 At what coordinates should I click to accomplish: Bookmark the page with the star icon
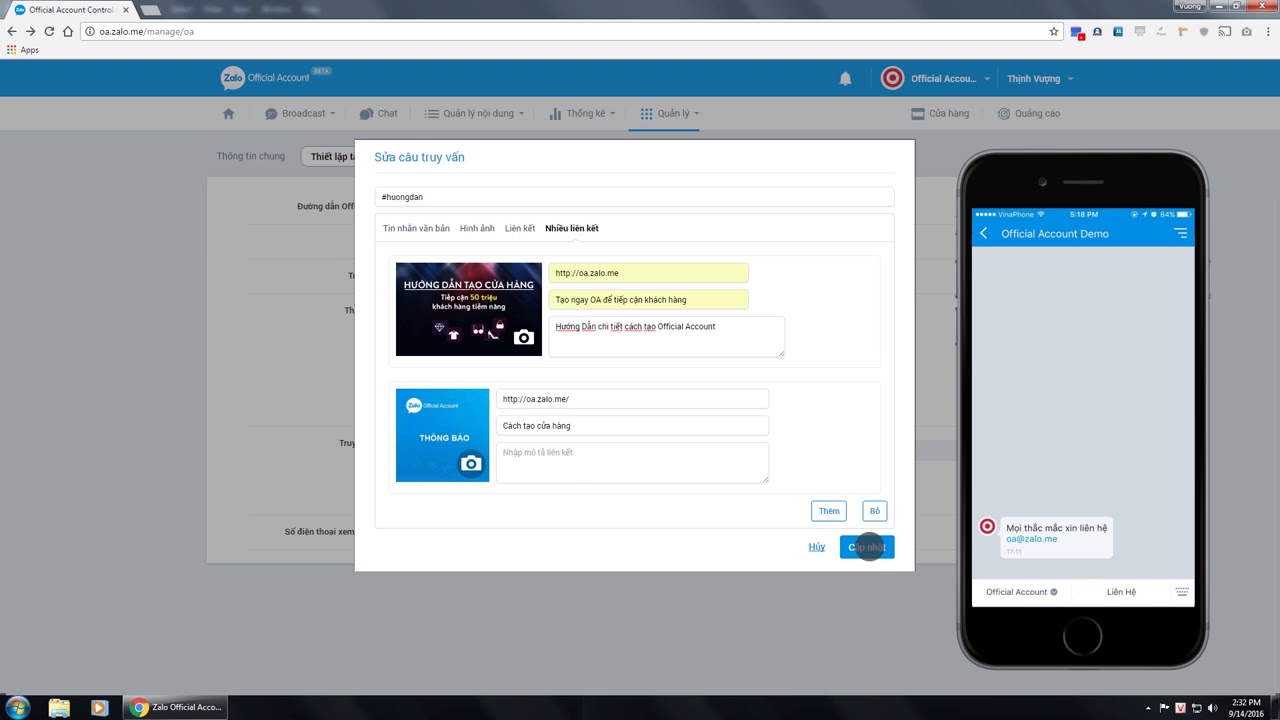[1053, 31]
